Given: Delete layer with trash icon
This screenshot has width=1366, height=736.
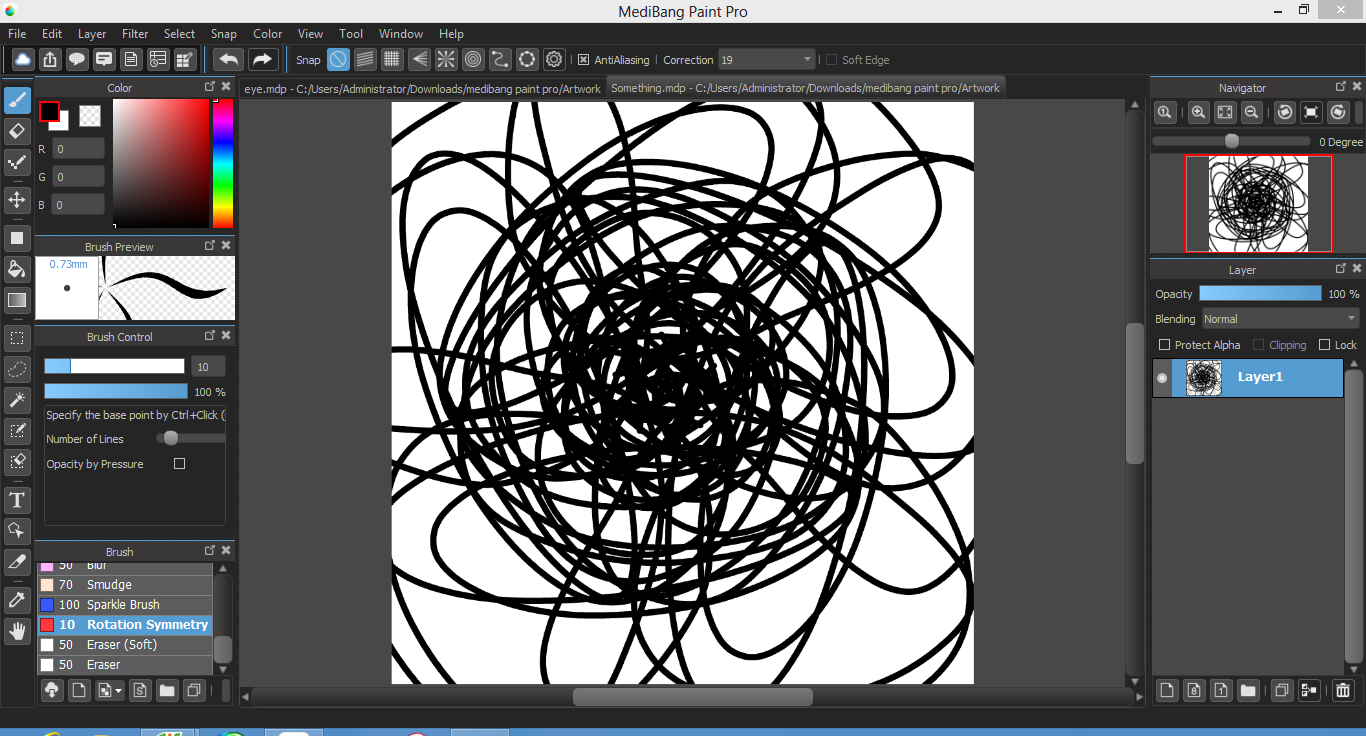Looking at the screenshot, I should 1343,690.
